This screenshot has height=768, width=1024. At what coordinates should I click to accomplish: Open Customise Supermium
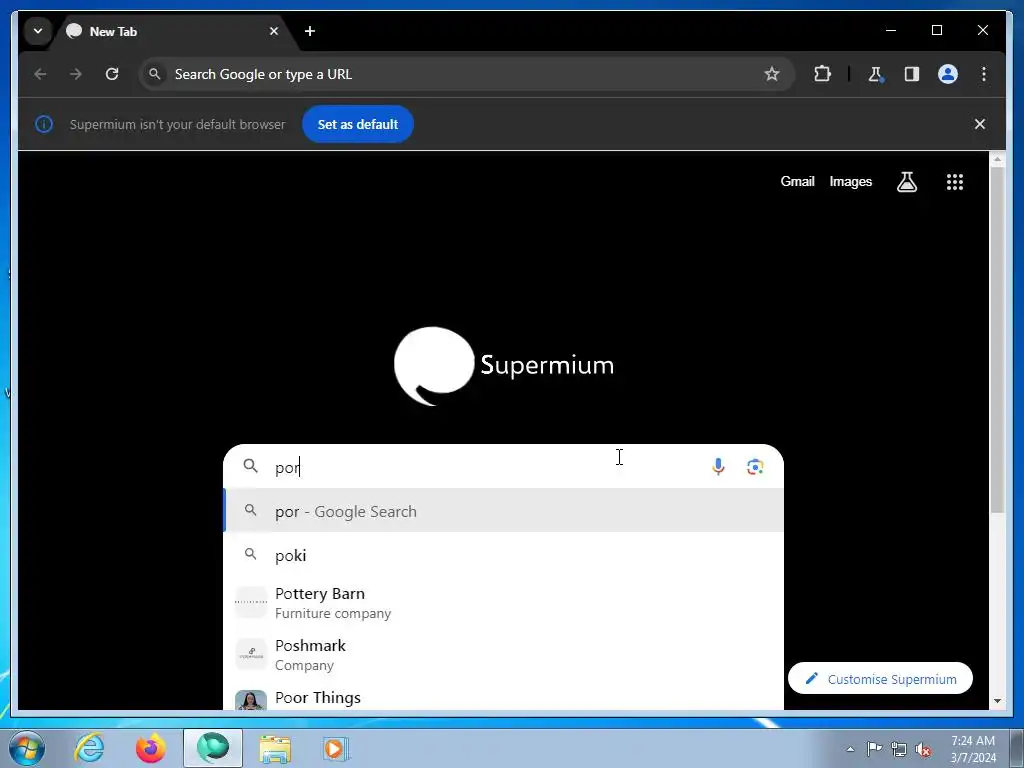click(880, 679)
